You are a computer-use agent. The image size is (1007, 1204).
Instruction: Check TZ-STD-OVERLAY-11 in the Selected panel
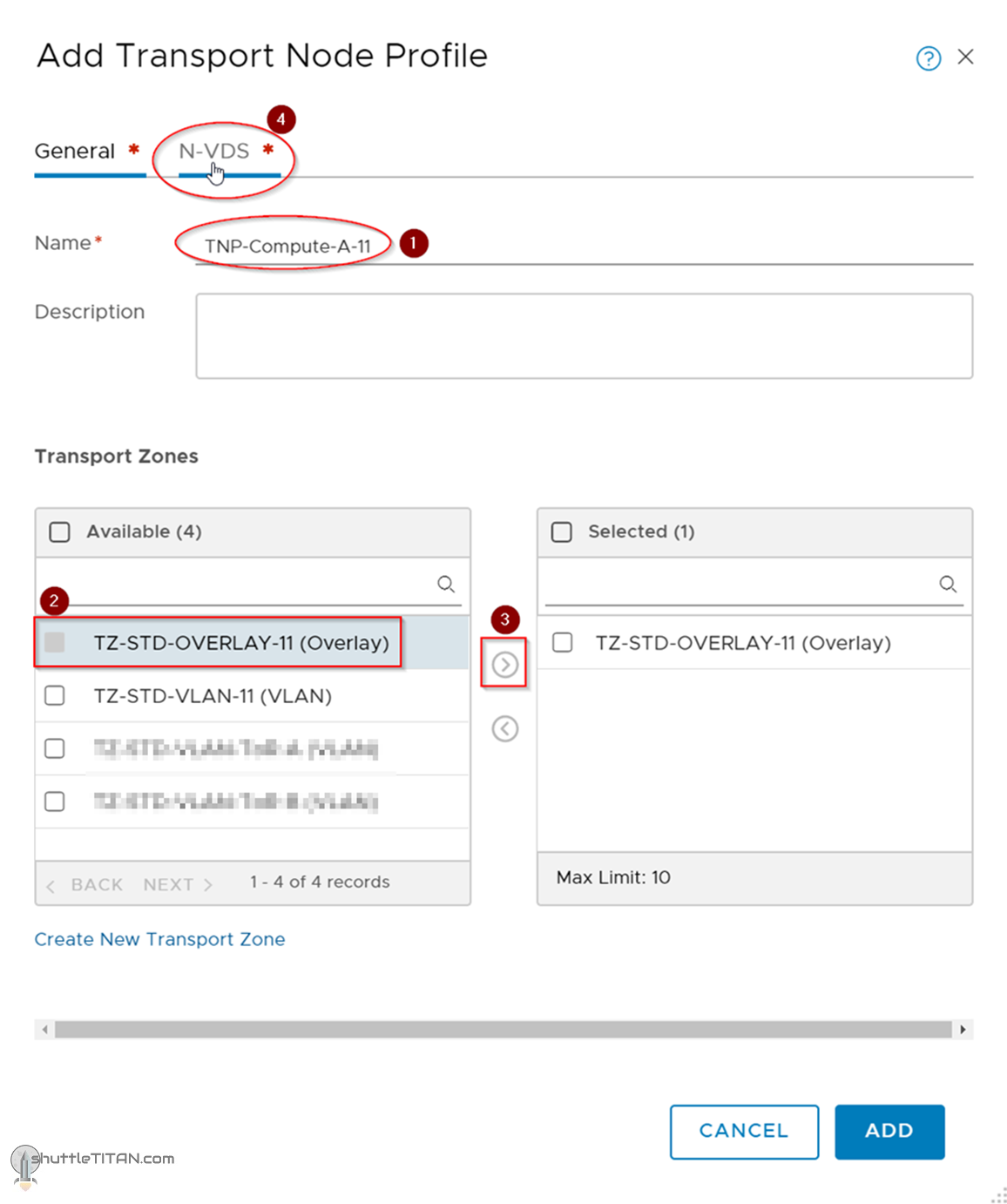pos(561,642)
